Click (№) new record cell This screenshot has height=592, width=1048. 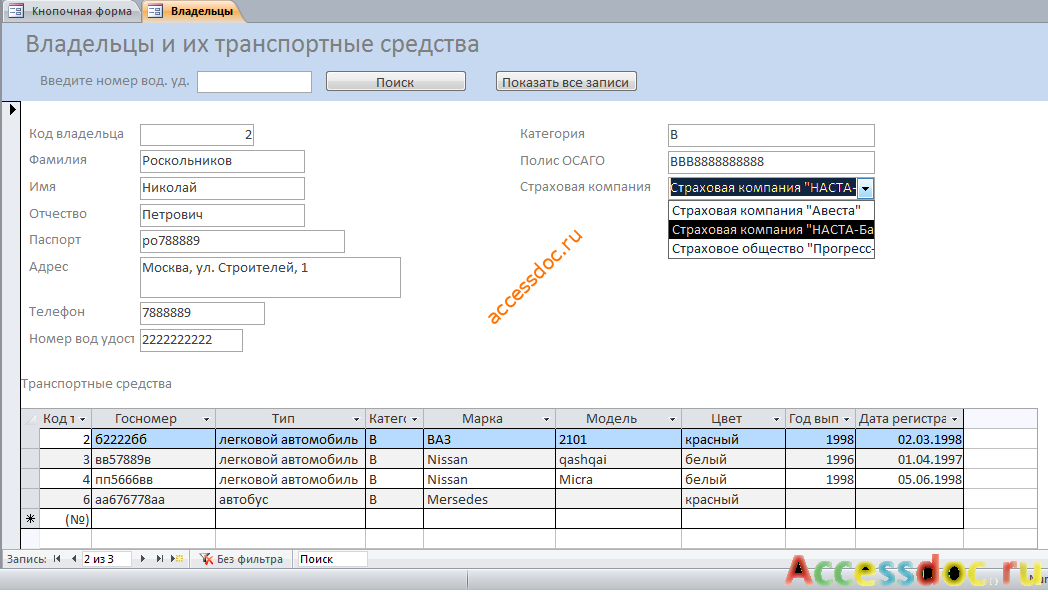pyautogui.click(x=65, y=519)
